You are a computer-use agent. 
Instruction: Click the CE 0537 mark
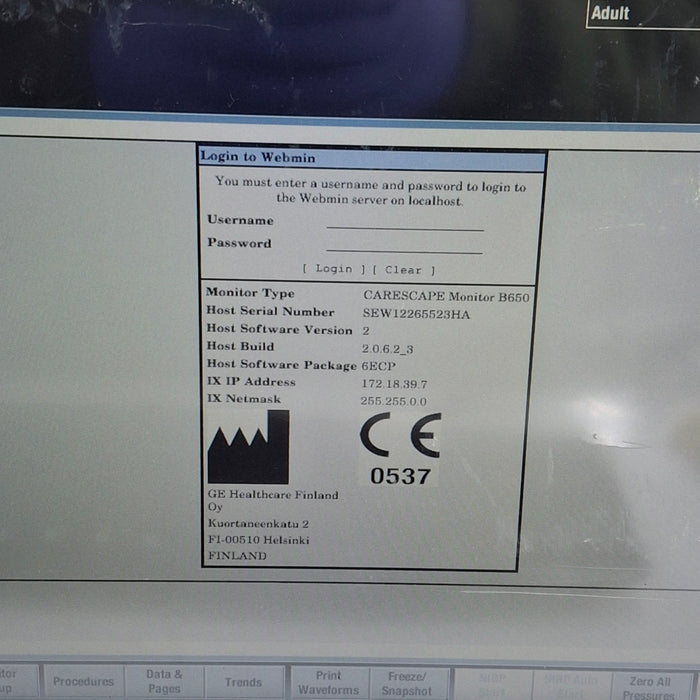[x=400, y=449]
